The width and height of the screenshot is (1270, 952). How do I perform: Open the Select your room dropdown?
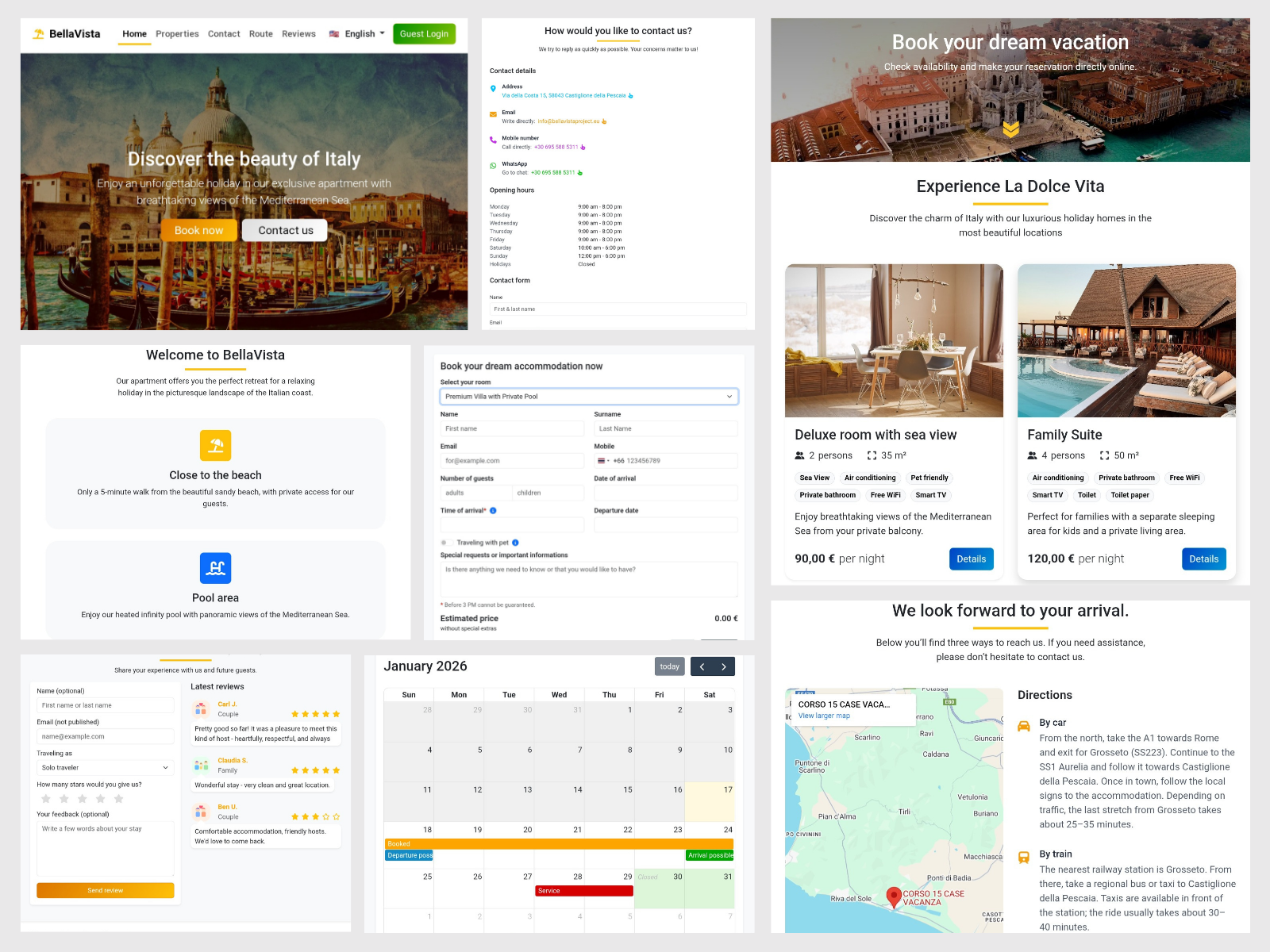(588, 396)
